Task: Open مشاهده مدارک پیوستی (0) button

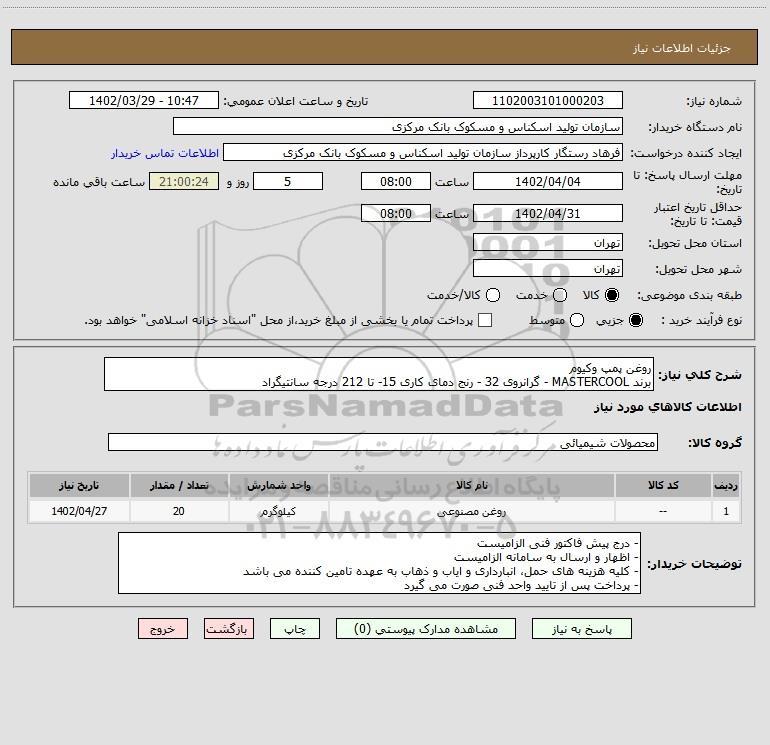Action: click(x=426, y=629)
